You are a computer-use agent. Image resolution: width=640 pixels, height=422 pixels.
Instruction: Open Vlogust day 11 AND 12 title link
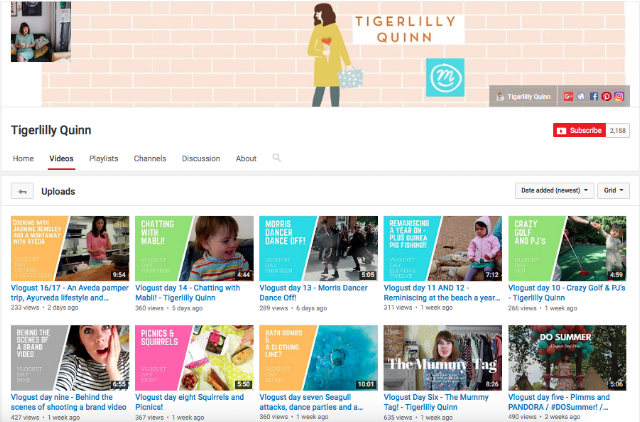pos(442,293)
